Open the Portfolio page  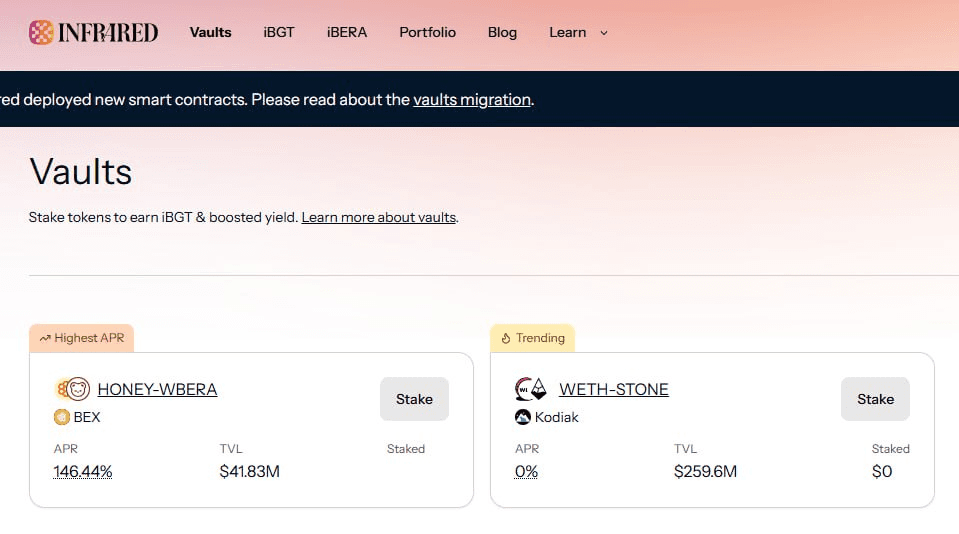(x=428, y=32)
